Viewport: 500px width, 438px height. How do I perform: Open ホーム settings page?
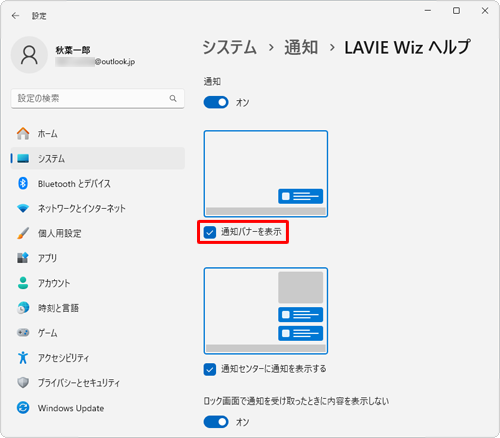tap(98, 134)
